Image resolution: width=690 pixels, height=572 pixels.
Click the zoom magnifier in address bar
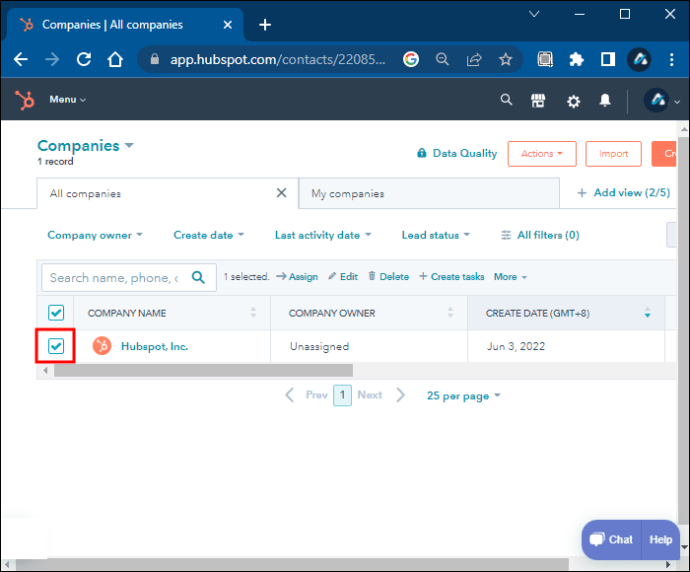pyautogui.click(x=442, y=59)
